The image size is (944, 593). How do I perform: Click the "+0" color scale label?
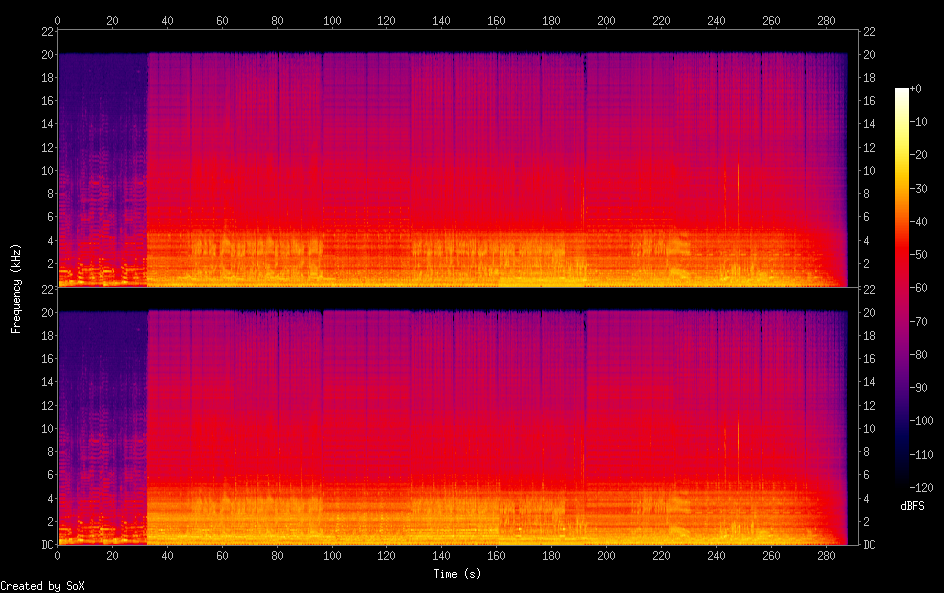[x=915, y=88]
